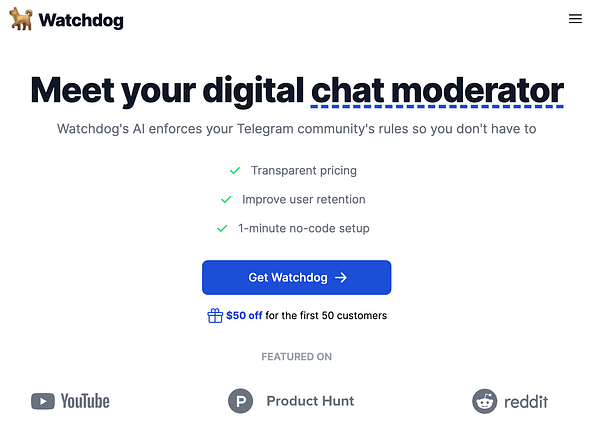Click the Transparent pricing text
This screenshot has width=600, height=430.
pyautogui.click(x=304, y=170)
